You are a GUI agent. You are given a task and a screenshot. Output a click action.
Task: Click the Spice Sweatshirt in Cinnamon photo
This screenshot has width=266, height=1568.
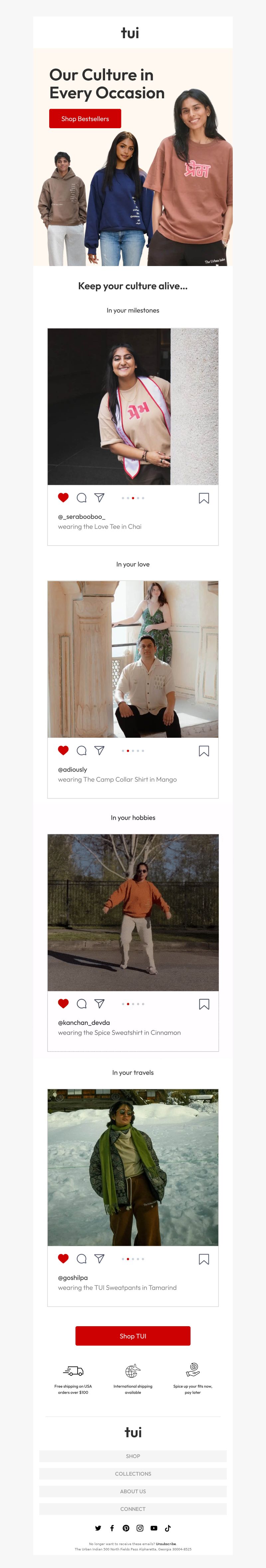[133, 912]
